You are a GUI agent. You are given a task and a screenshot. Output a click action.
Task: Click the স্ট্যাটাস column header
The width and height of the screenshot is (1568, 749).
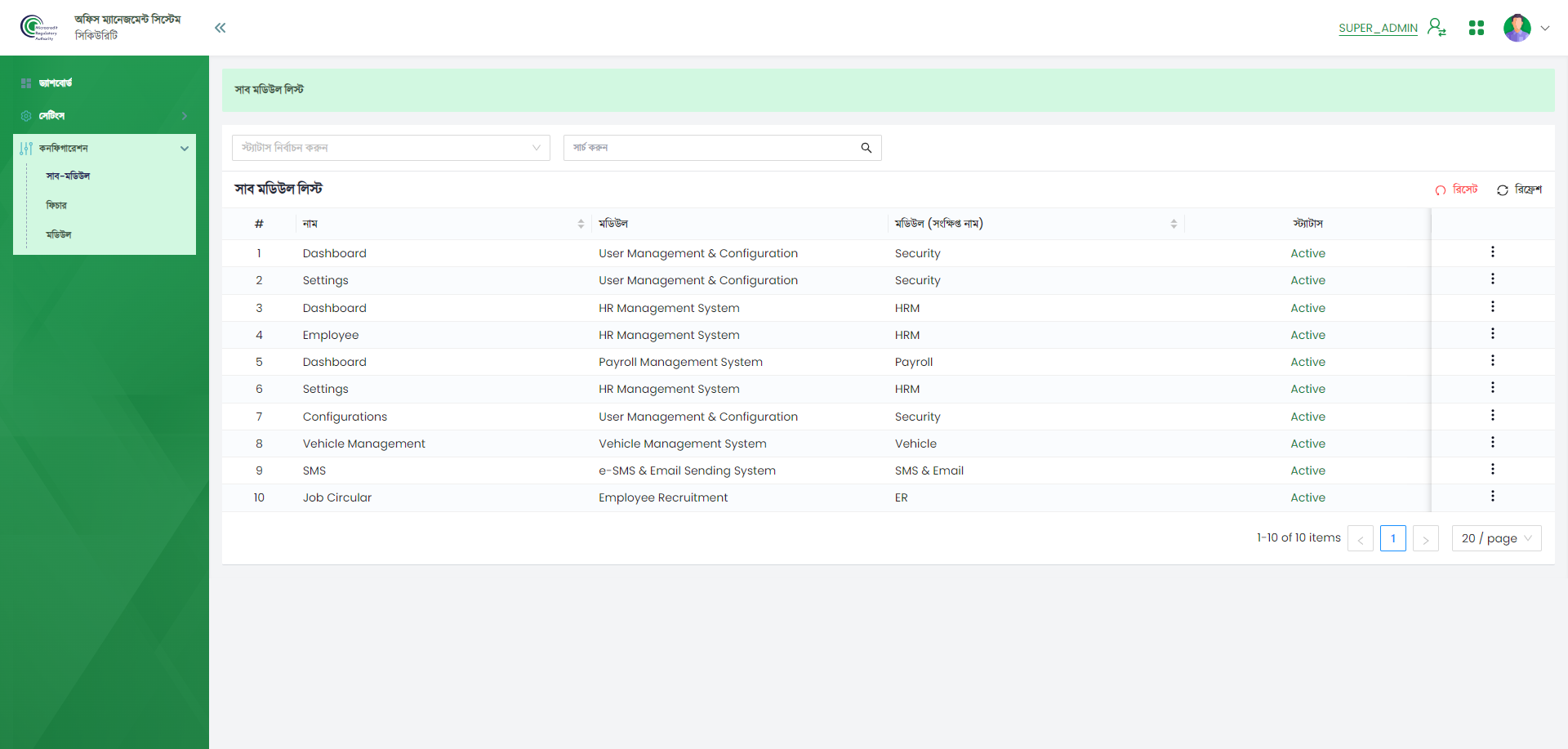(x=1308, y=224)
